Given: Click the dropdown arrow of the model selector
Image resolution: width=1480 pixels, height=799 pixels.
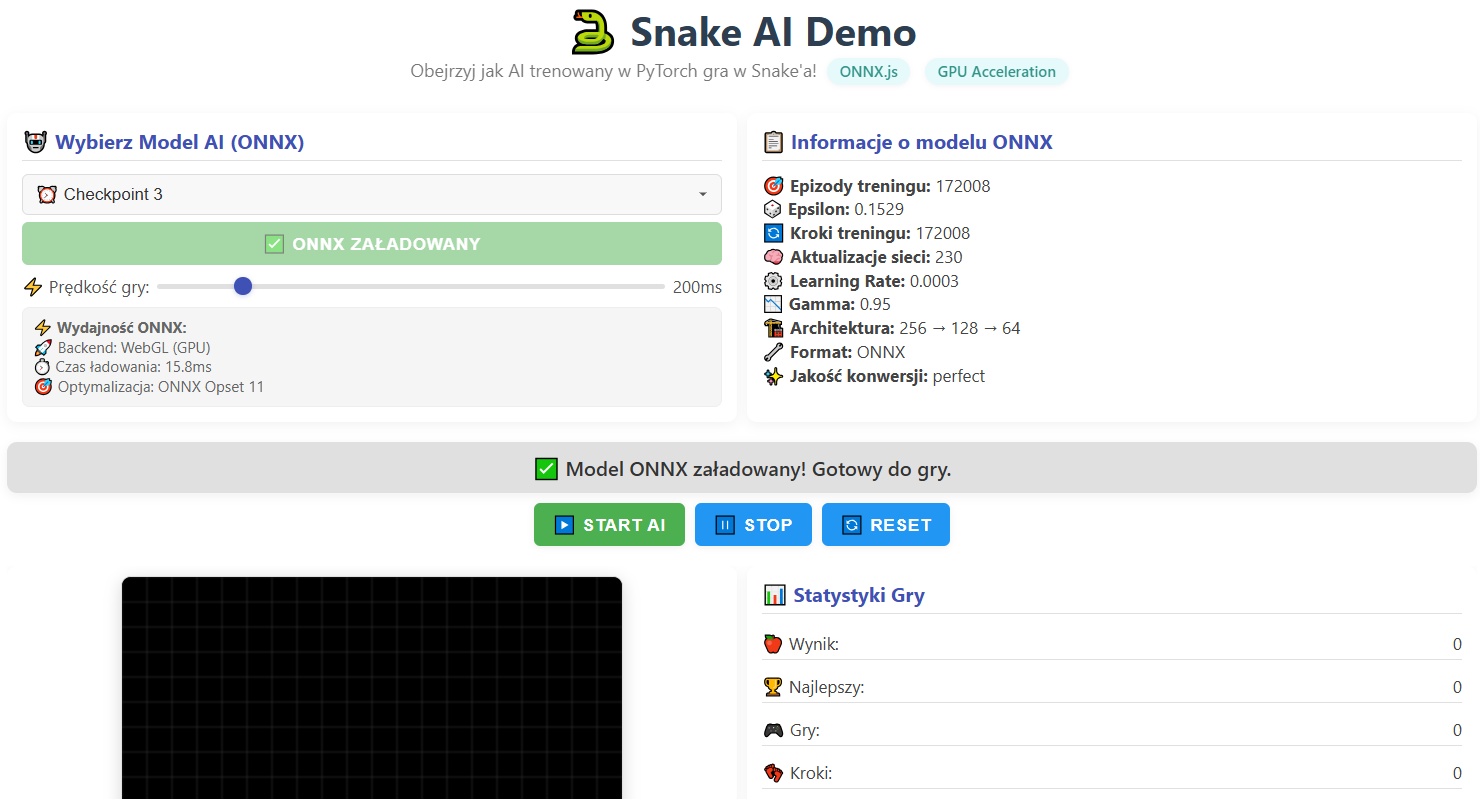Looking at the screenshot, I should click(702, 194).
